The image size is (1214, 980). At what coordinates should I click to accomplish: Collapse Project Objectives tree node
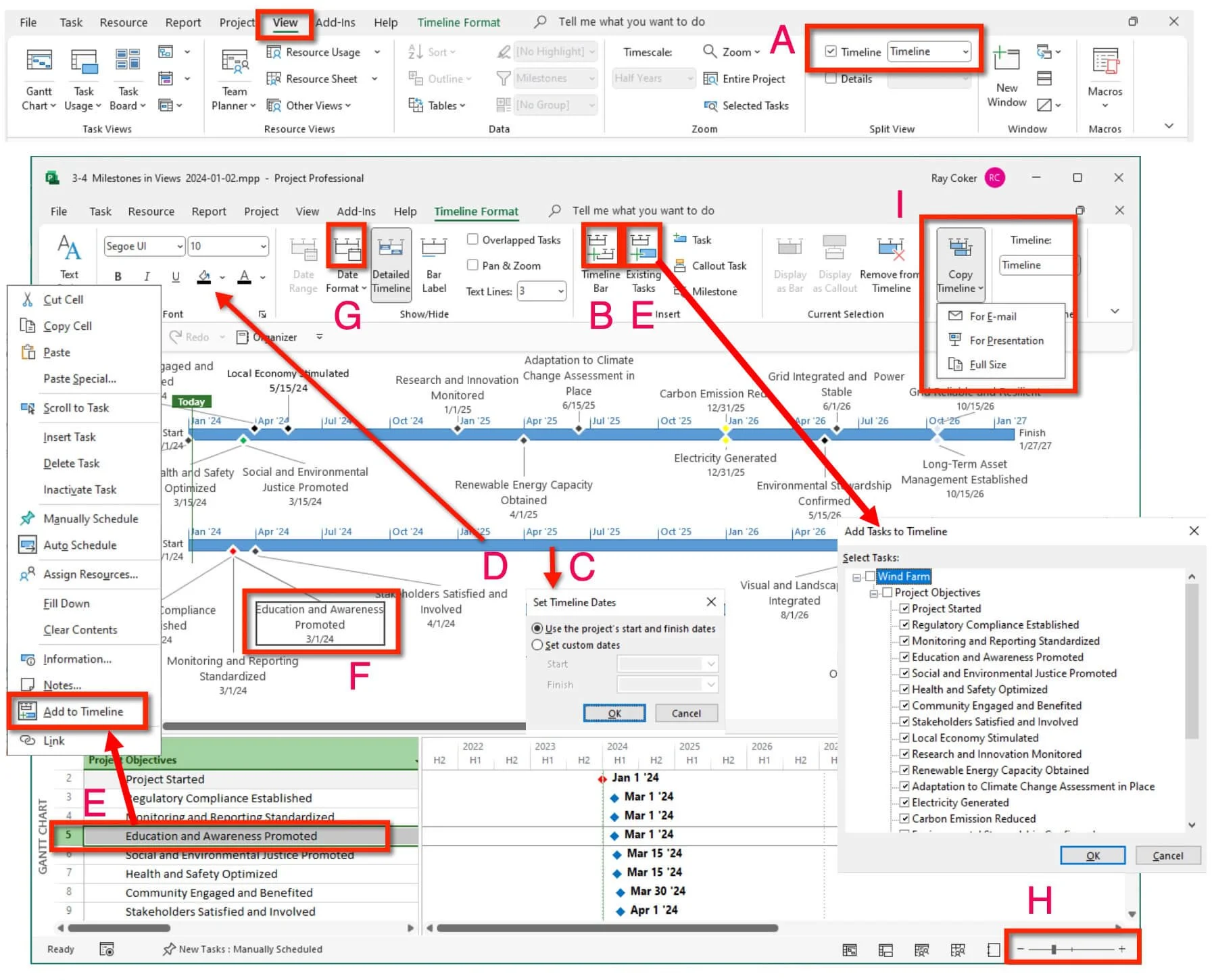point(874,593)
